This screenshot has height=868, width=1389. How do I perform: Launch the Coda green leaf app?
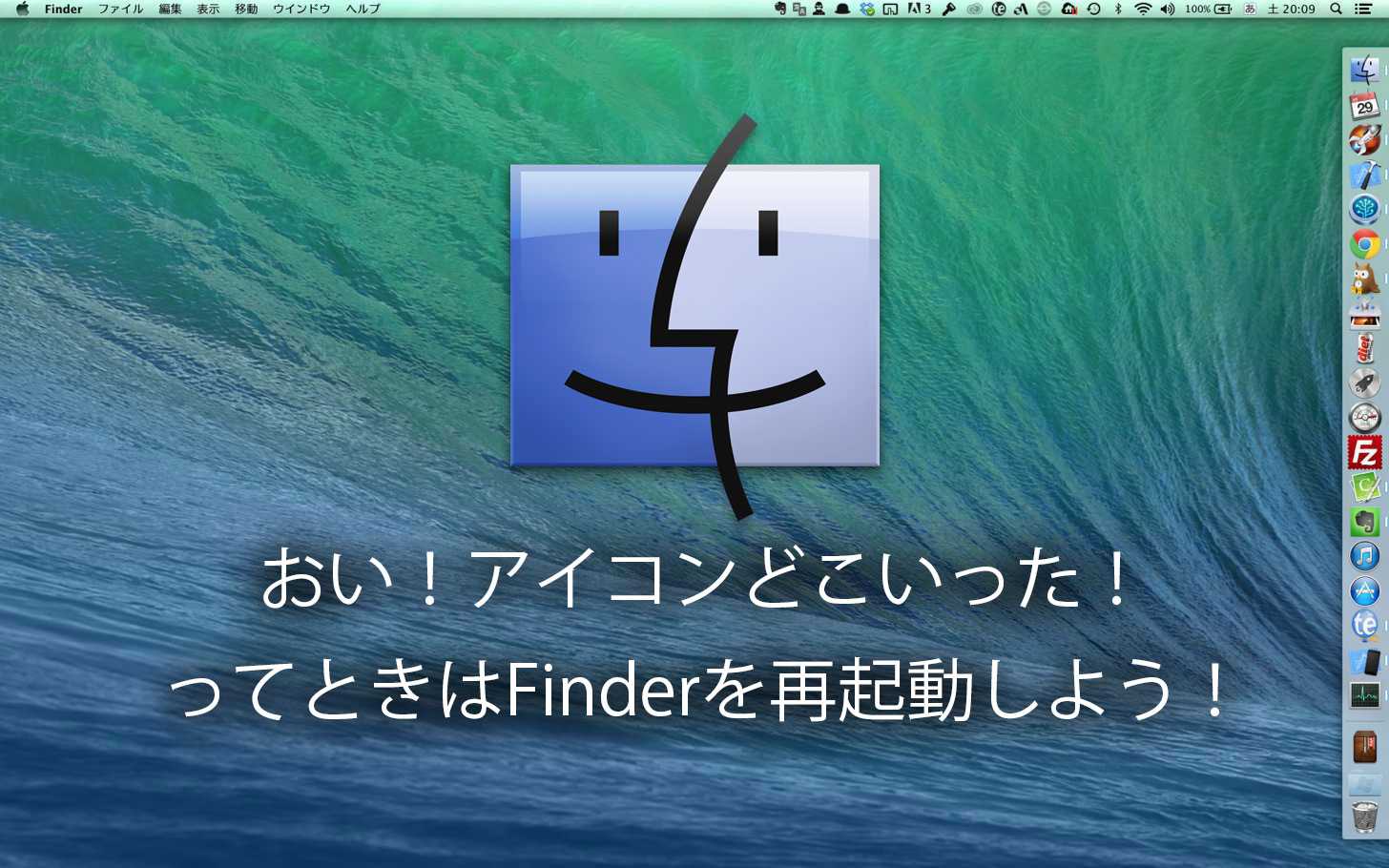pyautogui.click(x=1364, y=486)
